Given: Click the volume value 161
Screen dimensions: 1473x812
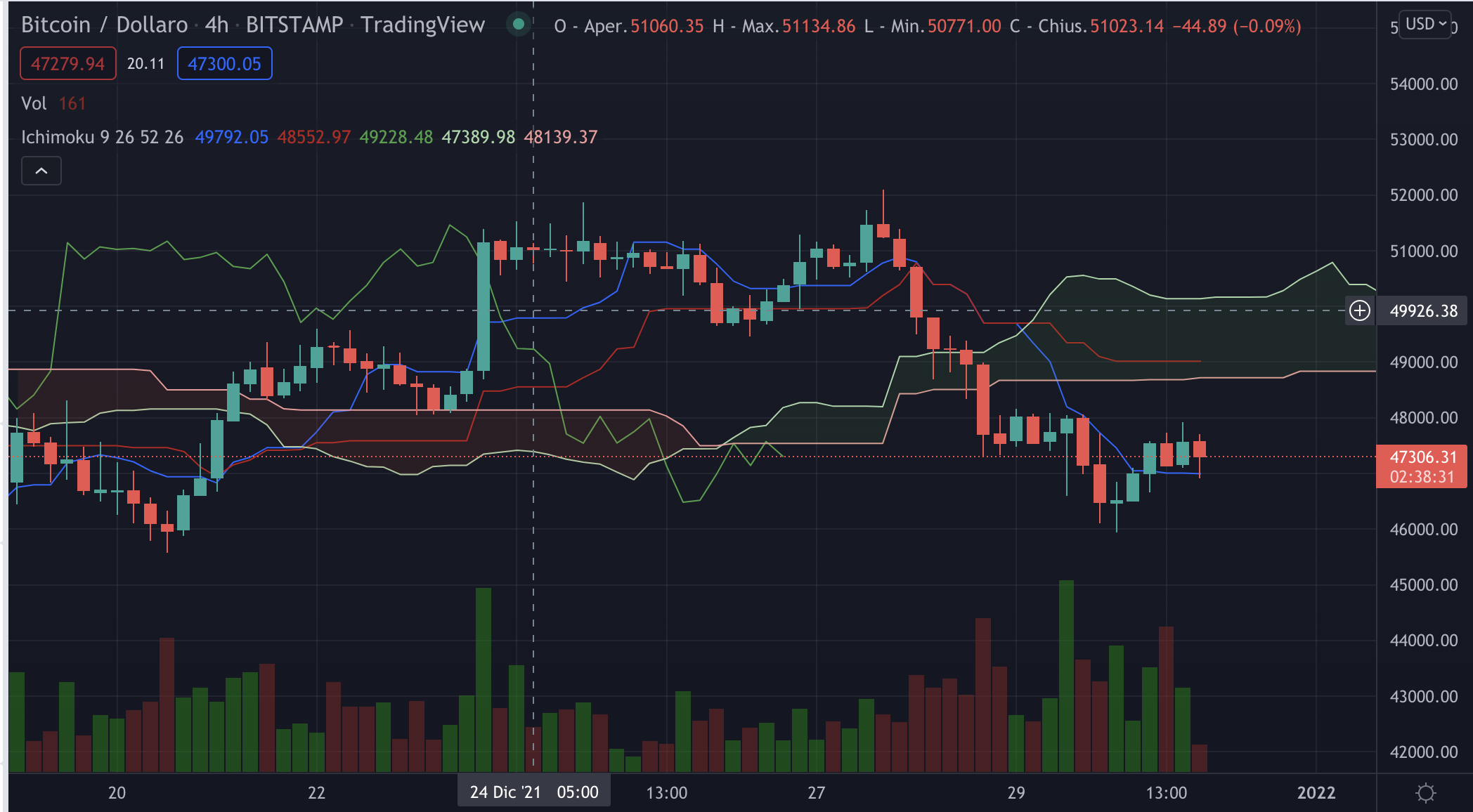Looking at the screenshot, I should (x=72, y=103).
